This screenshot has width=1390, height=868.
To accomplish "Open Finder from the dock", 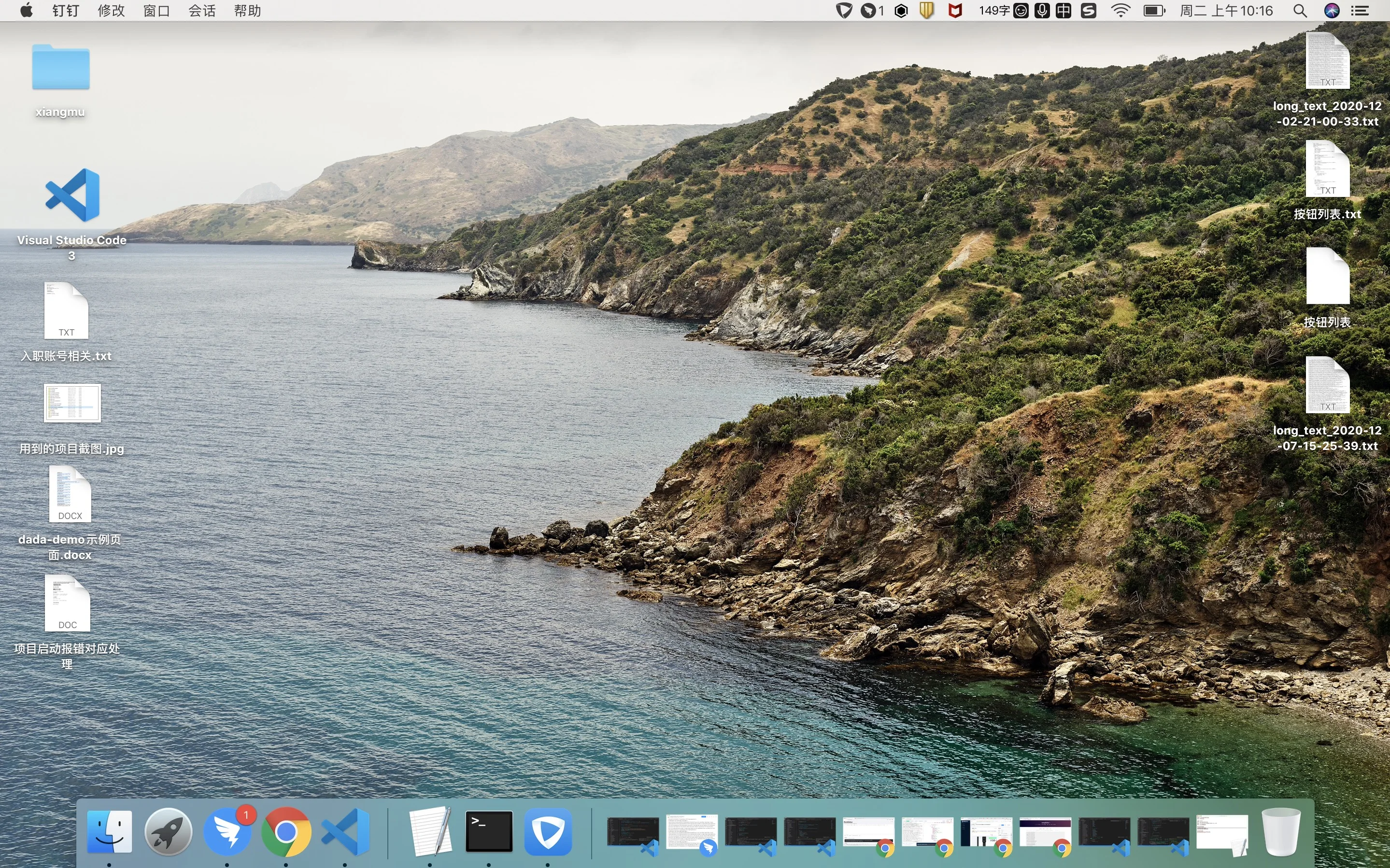I will click(109, 831).
